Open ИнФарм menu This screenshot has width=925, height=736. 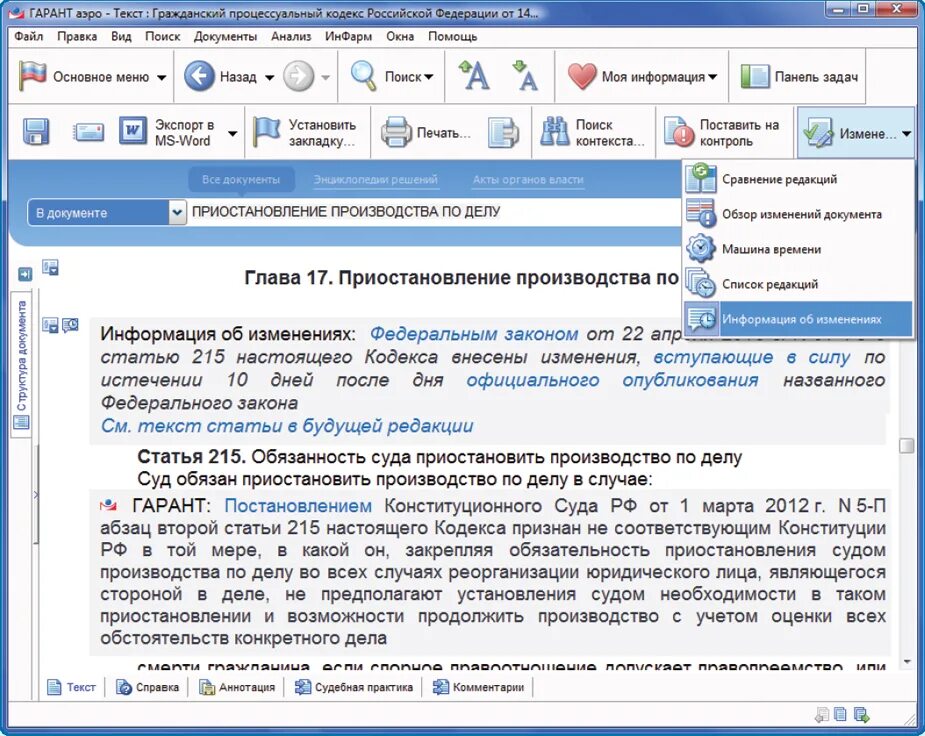point(349,37)
